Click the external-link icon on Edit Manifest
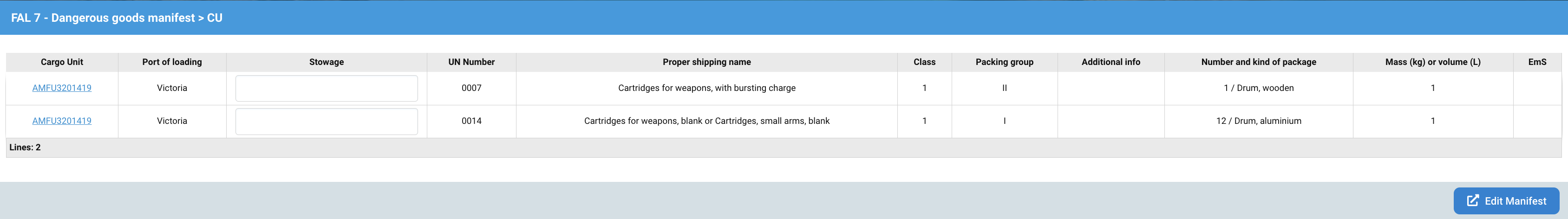 pos(1472,201)
